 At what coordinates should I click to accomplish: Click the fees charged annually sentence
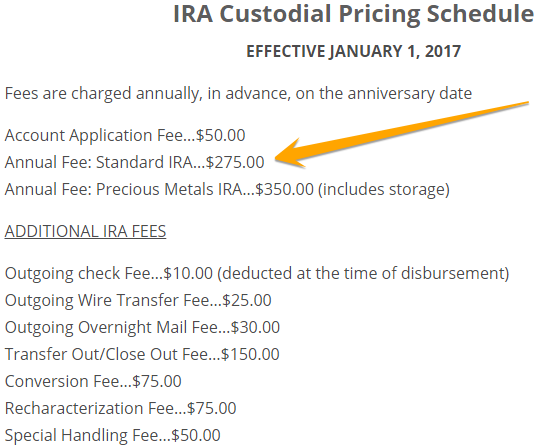[238, 94]
